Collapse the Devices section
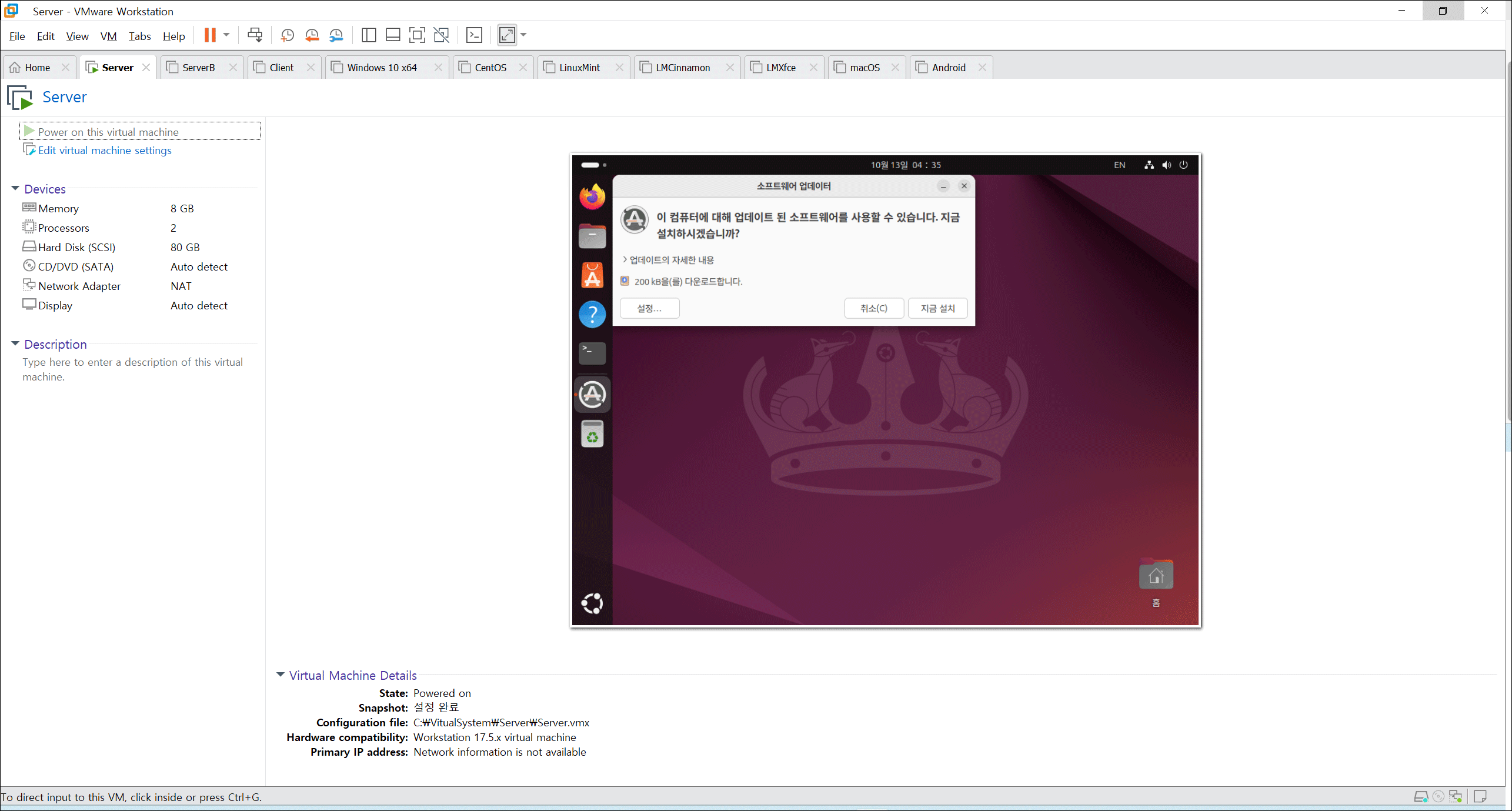1512x811 pixels. [x=15, y=189]
